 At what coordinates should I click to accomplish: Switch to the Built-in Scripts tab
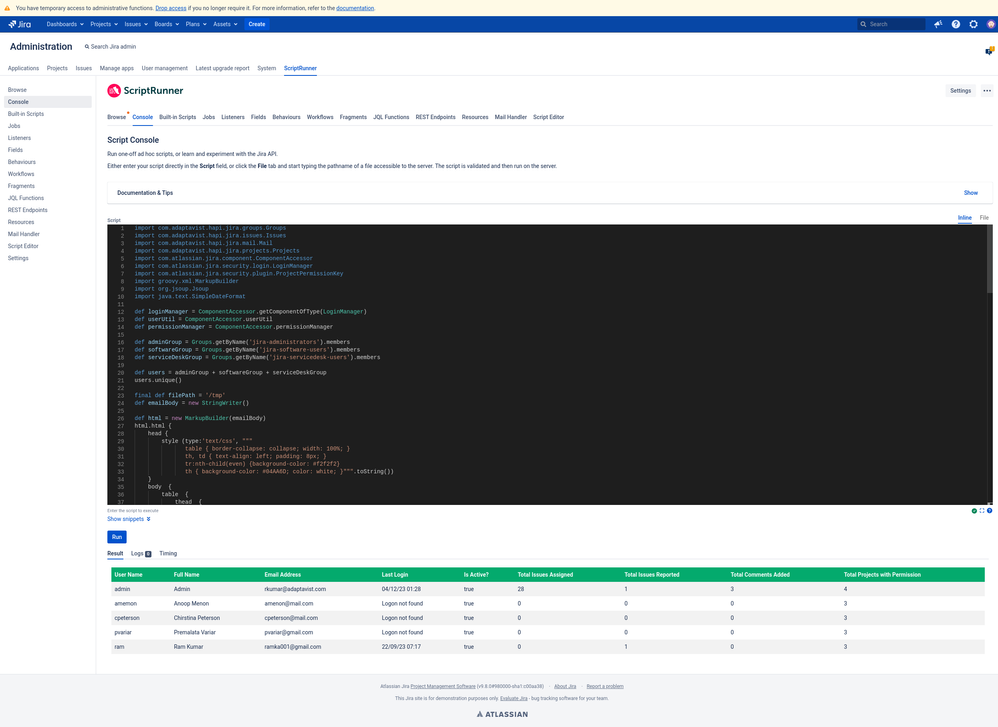(178, 117)
